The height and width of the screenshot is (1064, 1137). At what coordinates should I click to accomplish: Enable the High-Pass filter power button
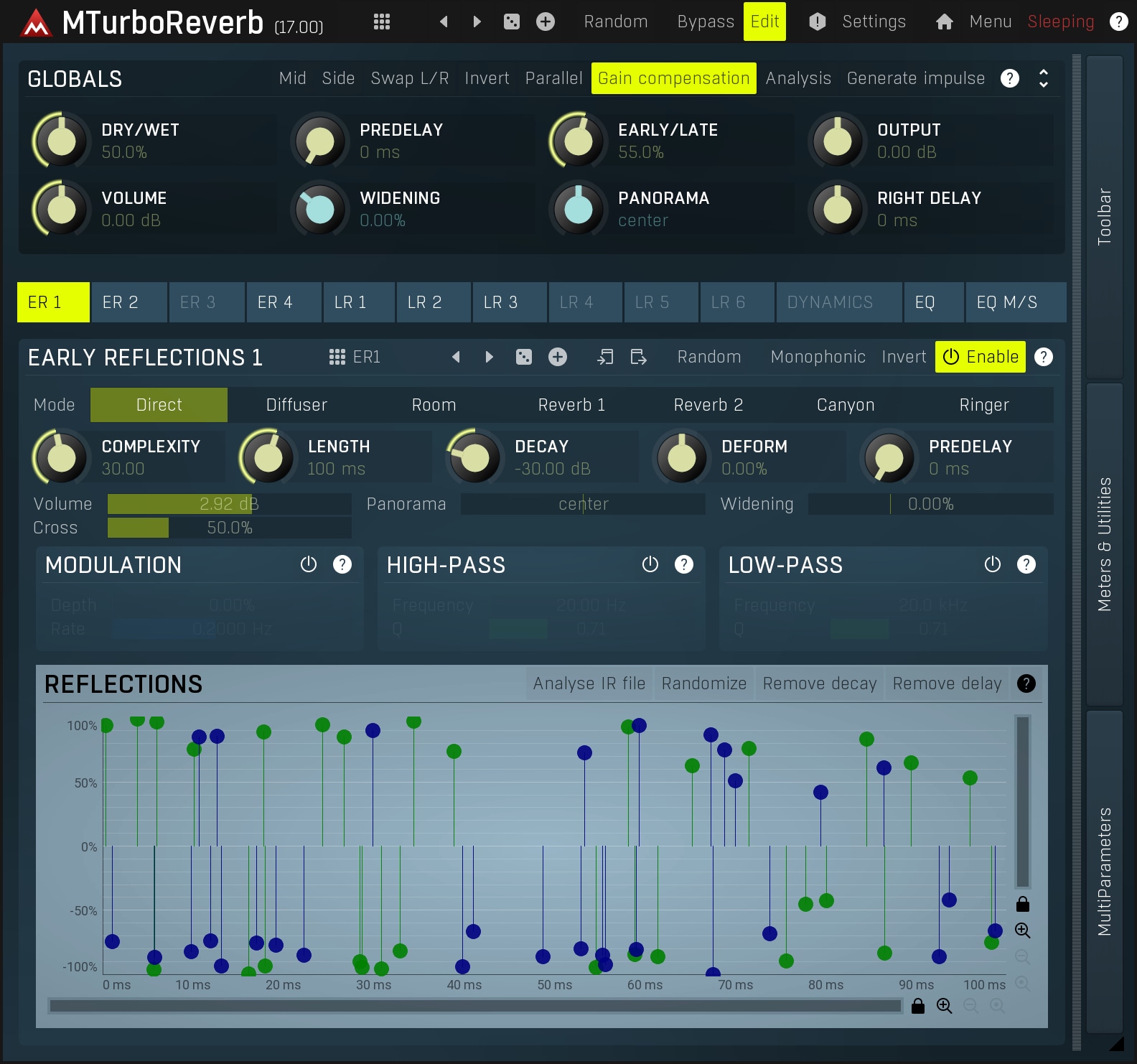[x=650, y=565]
